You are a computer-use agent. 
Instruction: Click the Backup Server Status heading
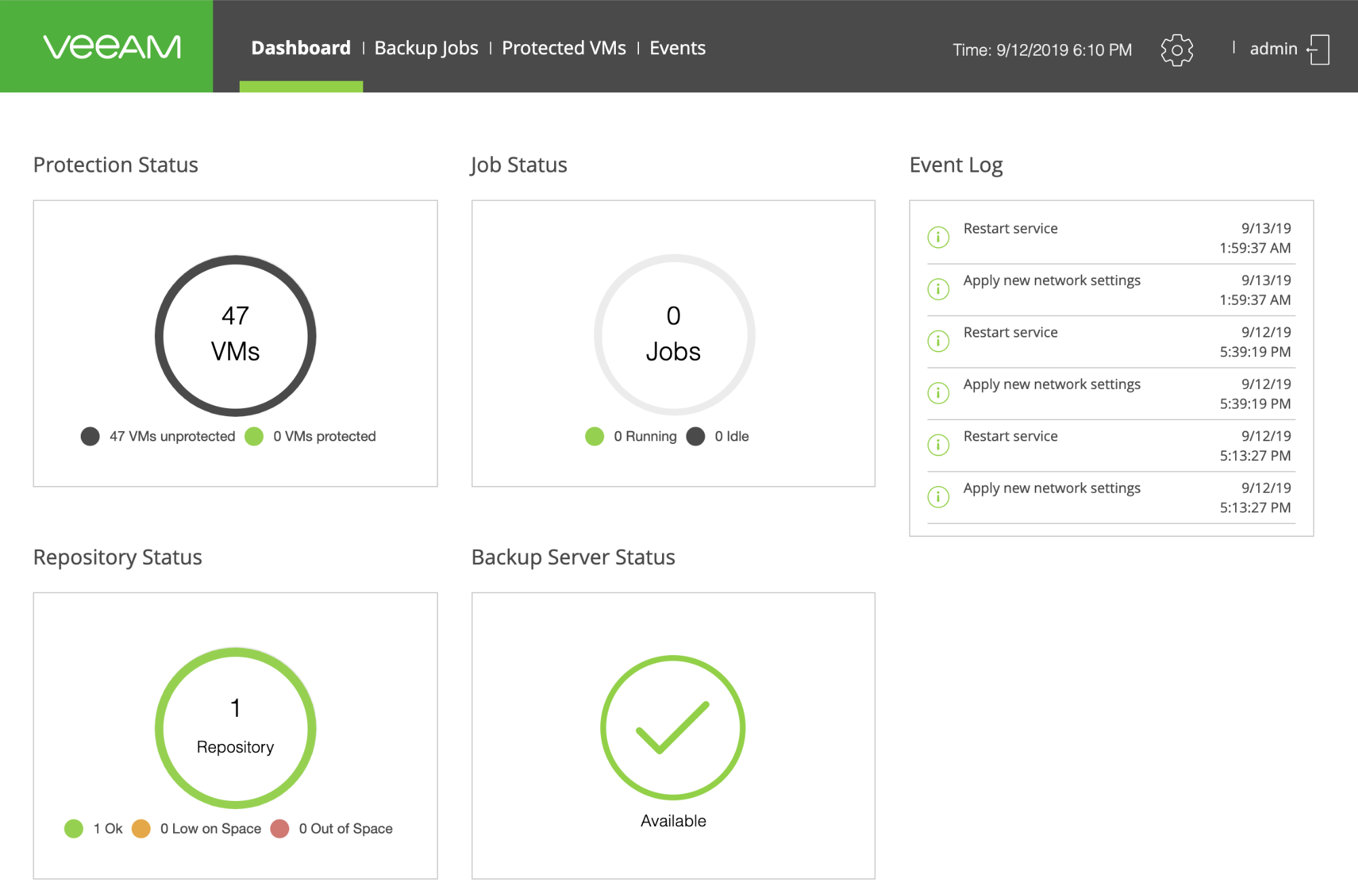tap(573, 557)
